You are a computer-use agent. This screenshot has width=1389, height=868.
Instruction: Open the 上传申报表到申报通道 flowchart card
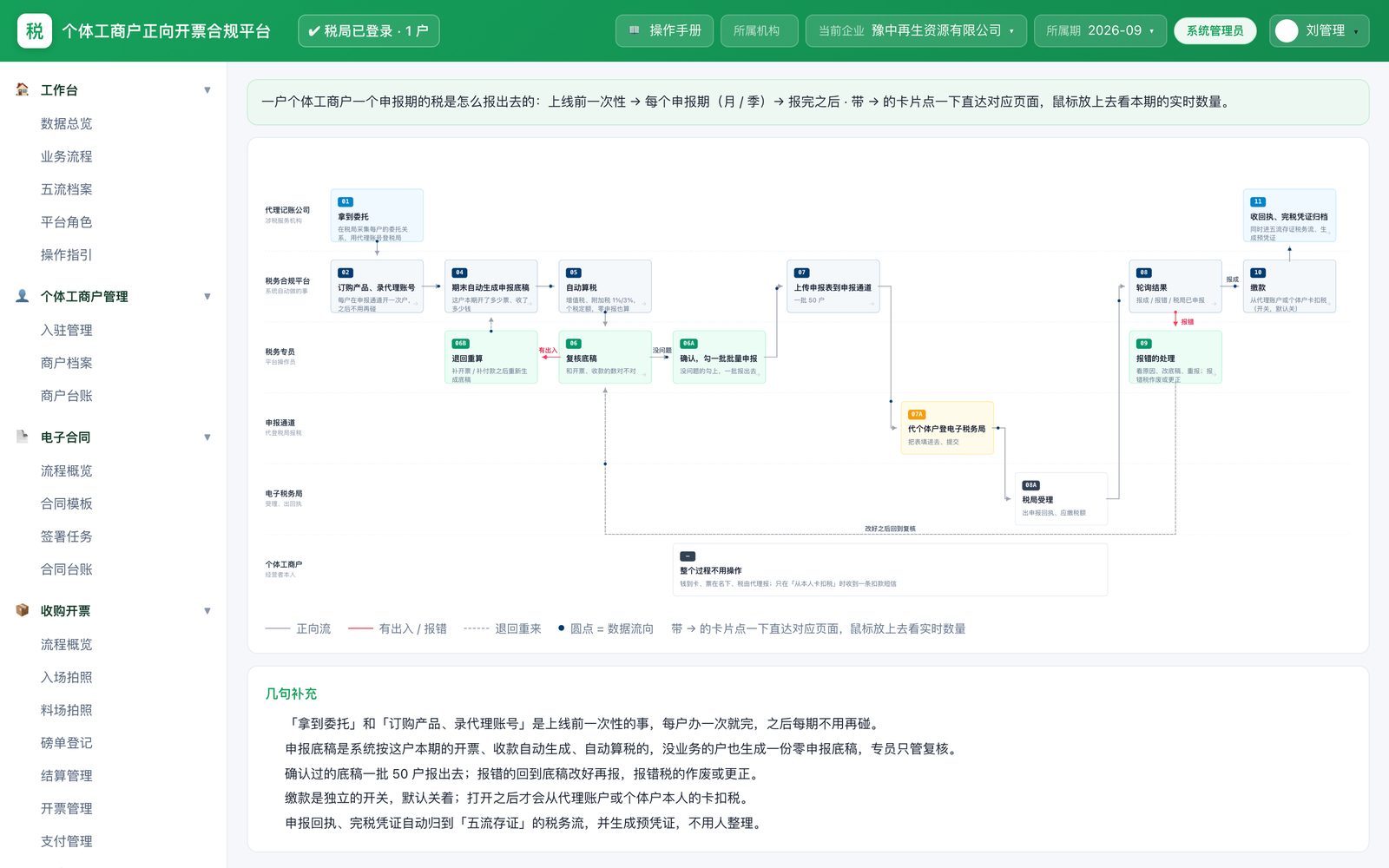(x=833, y=286)
